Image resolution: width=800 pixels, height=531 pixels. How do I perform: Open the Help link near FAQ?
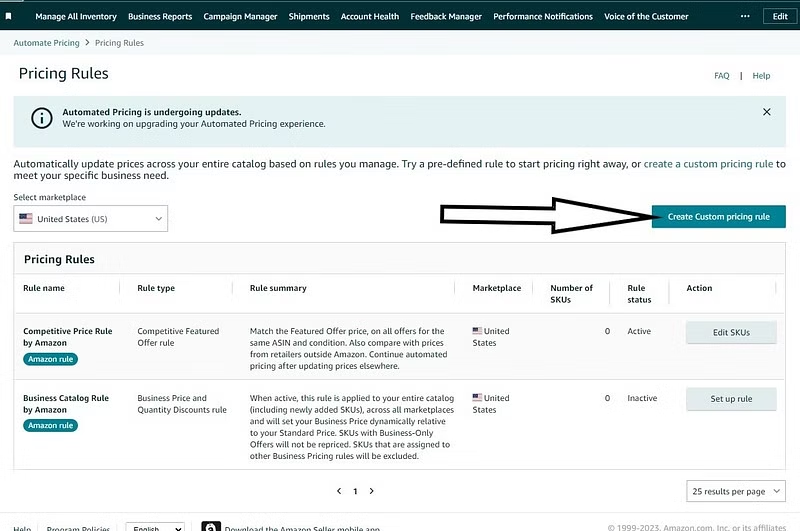pyautogui.click(x=761, y=75)
